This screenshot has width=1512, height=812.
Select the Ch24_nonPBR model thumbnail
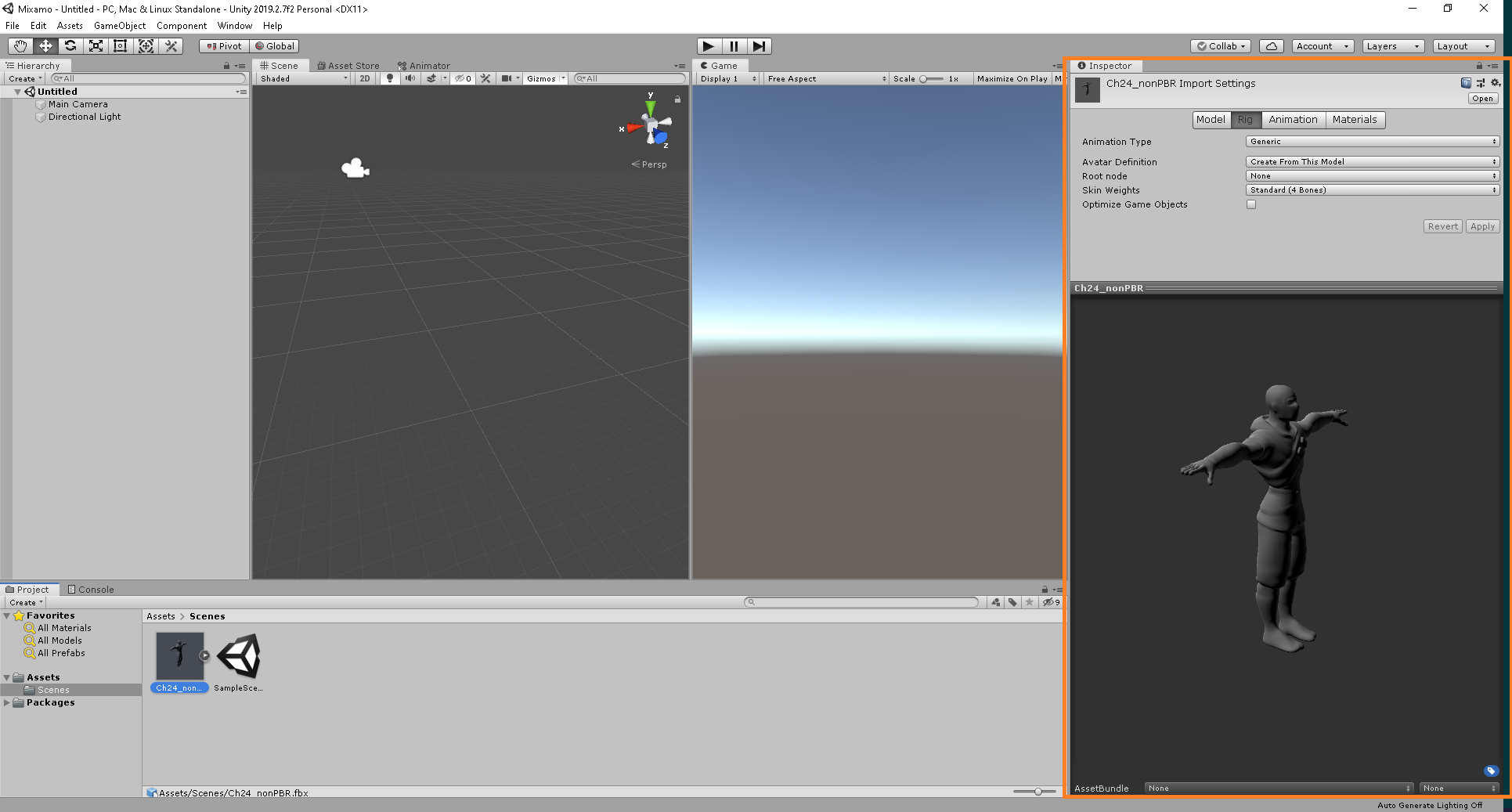coord(179,656)
